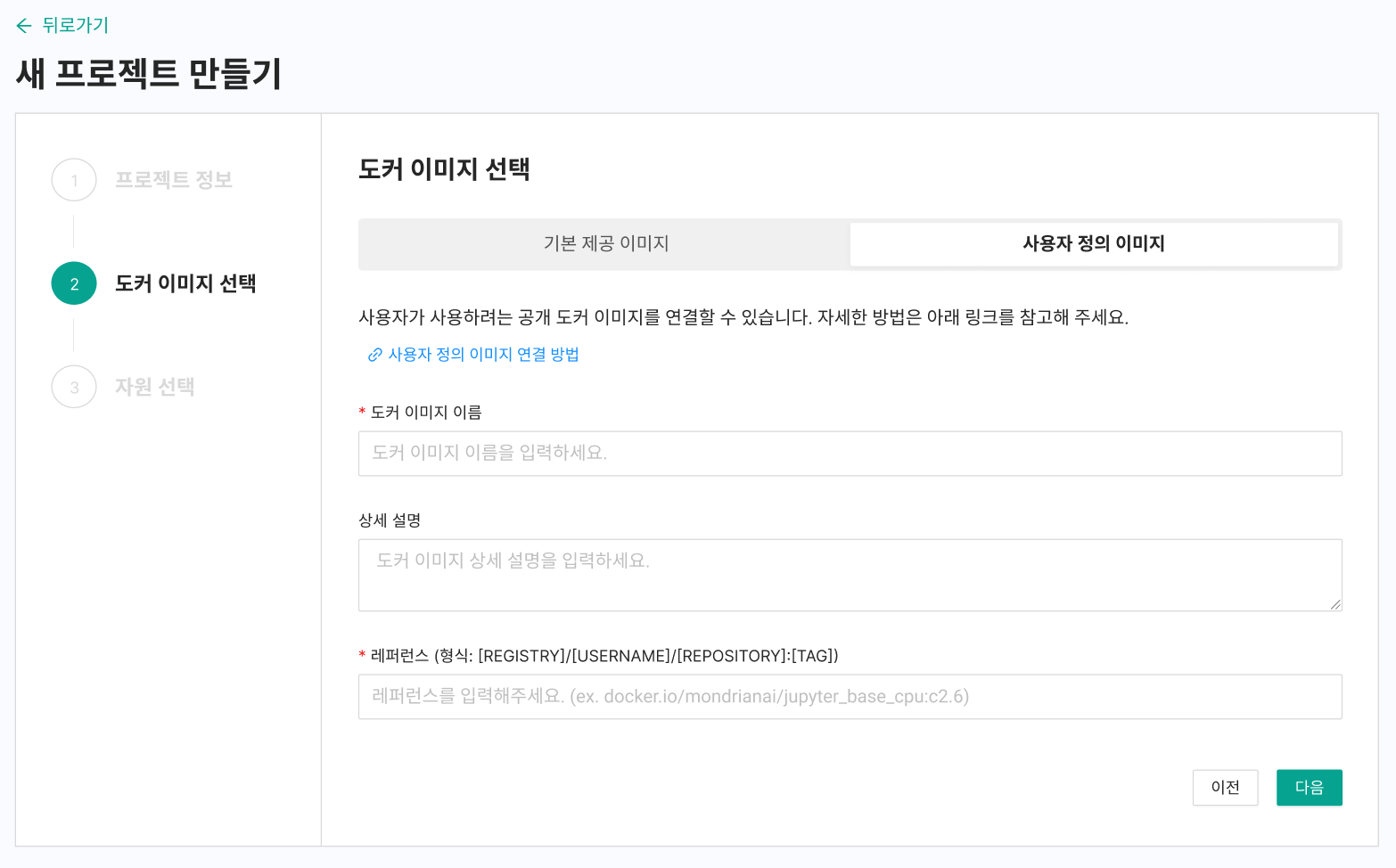The width and height of the screenshot is (1396, 868).
Task: Click the 레퍼런스 format field label
Action: pyautogui.click(x=604, y=656)
